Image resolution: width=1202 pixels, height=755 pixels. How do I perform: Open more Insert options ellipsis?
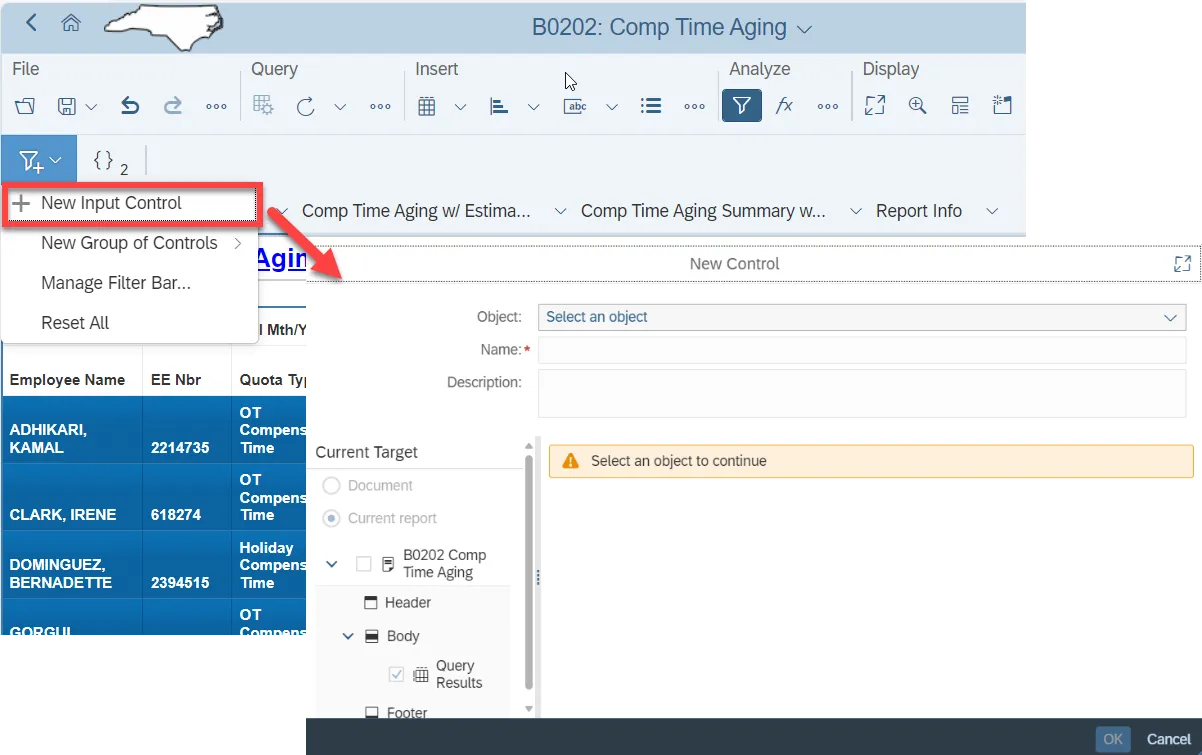click(694, 106)
